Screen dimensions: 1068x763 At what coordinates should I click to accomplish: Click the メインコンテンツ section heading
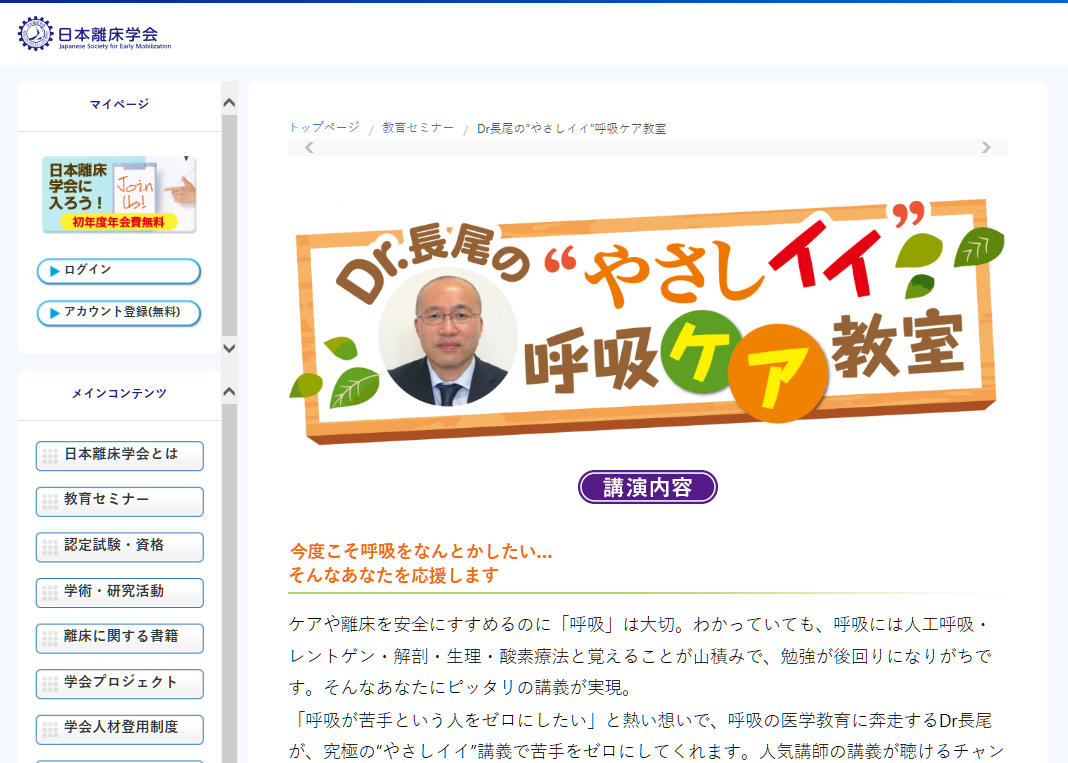click(x=119, y=394)
